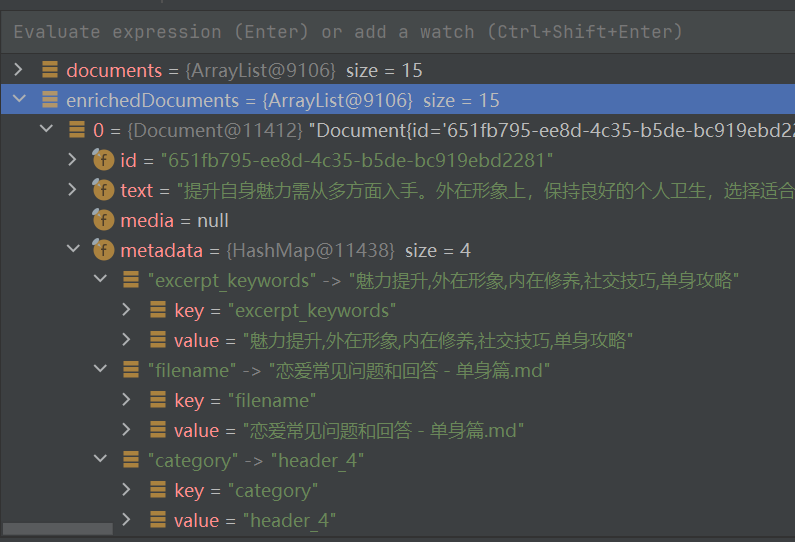Expand the text field node
The width and height of the screenshot is (795, 542).
tap(73, 190)
